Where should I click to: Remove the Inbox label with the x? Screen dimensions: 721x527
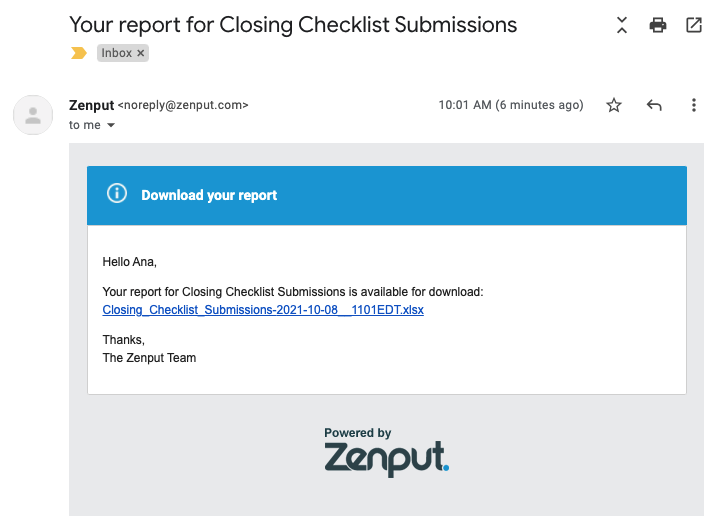pyautogui.click(x=141, y=53)
